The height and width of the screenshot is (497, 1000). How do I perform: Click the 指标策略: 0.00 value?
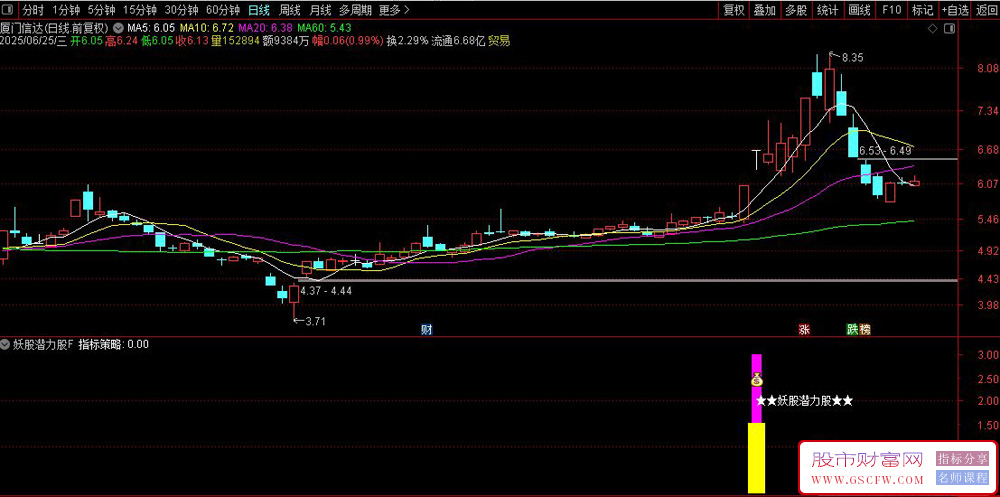point(114,345)
